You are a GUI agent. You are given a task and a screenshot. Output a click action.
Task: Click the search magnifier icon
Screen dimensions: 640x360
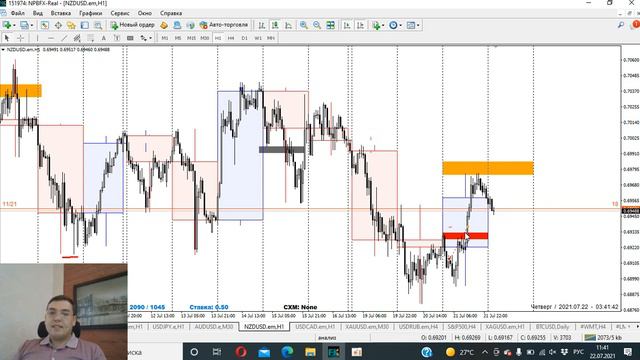[x=621, y=25]
